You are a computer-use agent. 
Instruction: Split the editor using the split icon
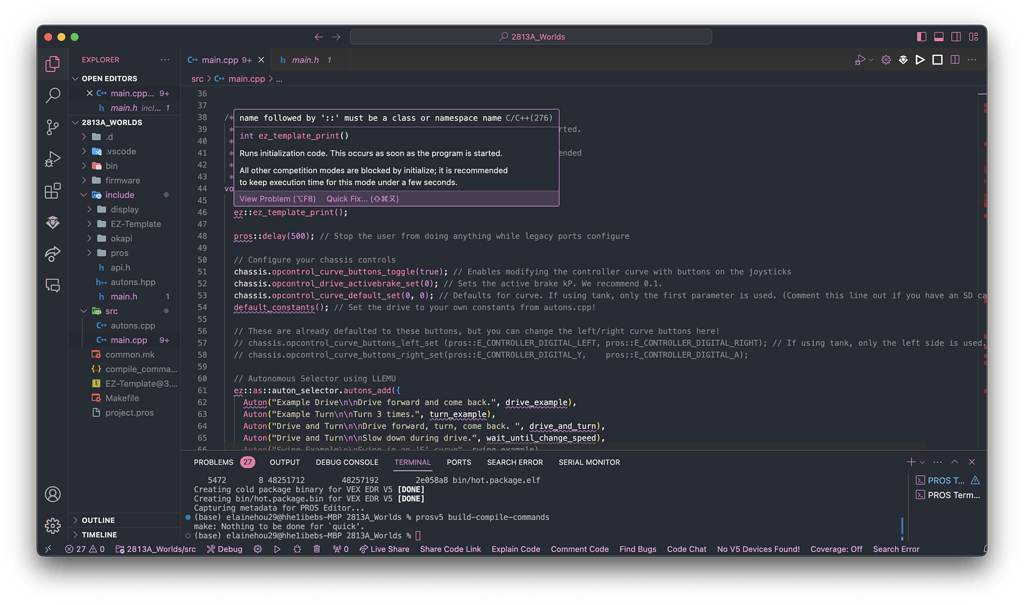tap(954, 59)
